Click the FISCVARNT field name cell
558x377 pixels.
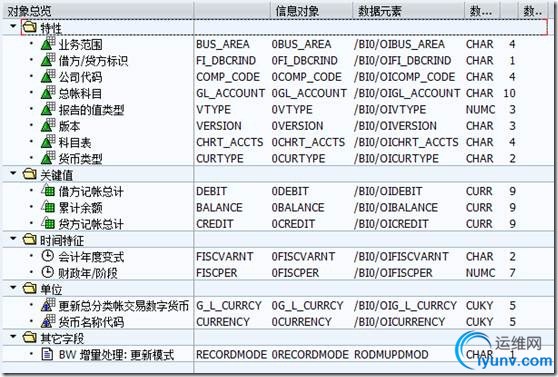(225, 257)
